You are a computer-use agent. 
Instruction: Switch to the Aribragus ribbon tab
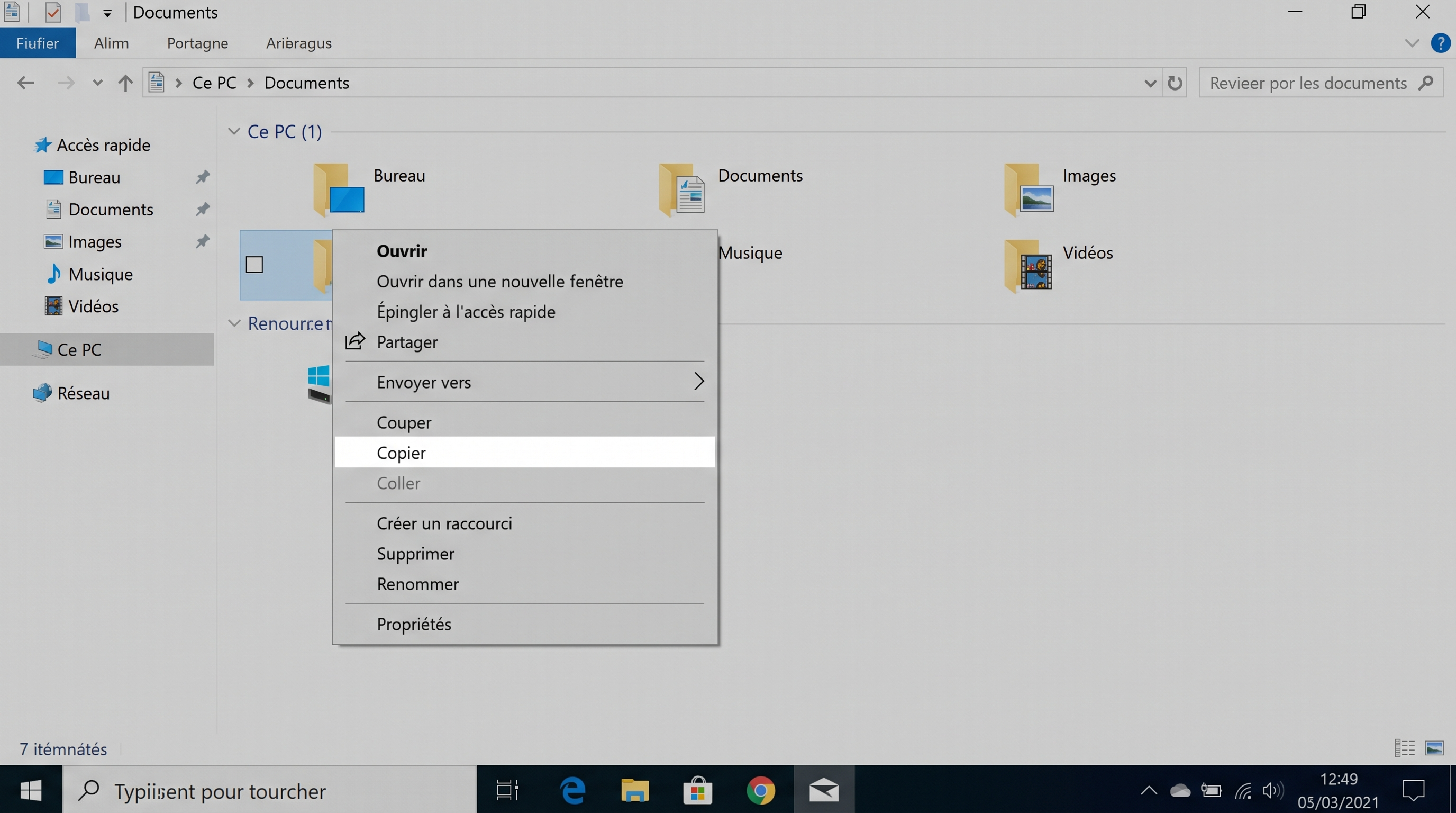pos(298,43)
